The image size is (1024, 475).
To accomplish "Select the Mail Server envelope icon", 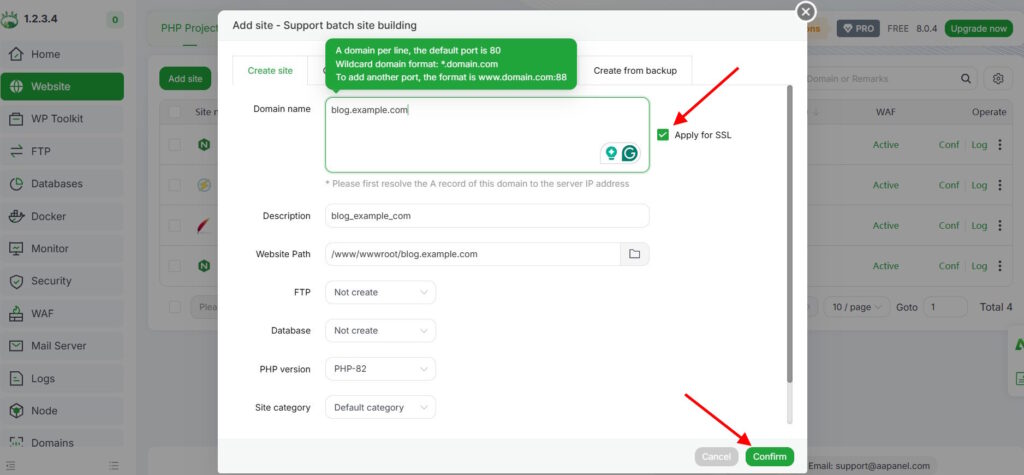I will pyautogui.click(x=16, y=346).
